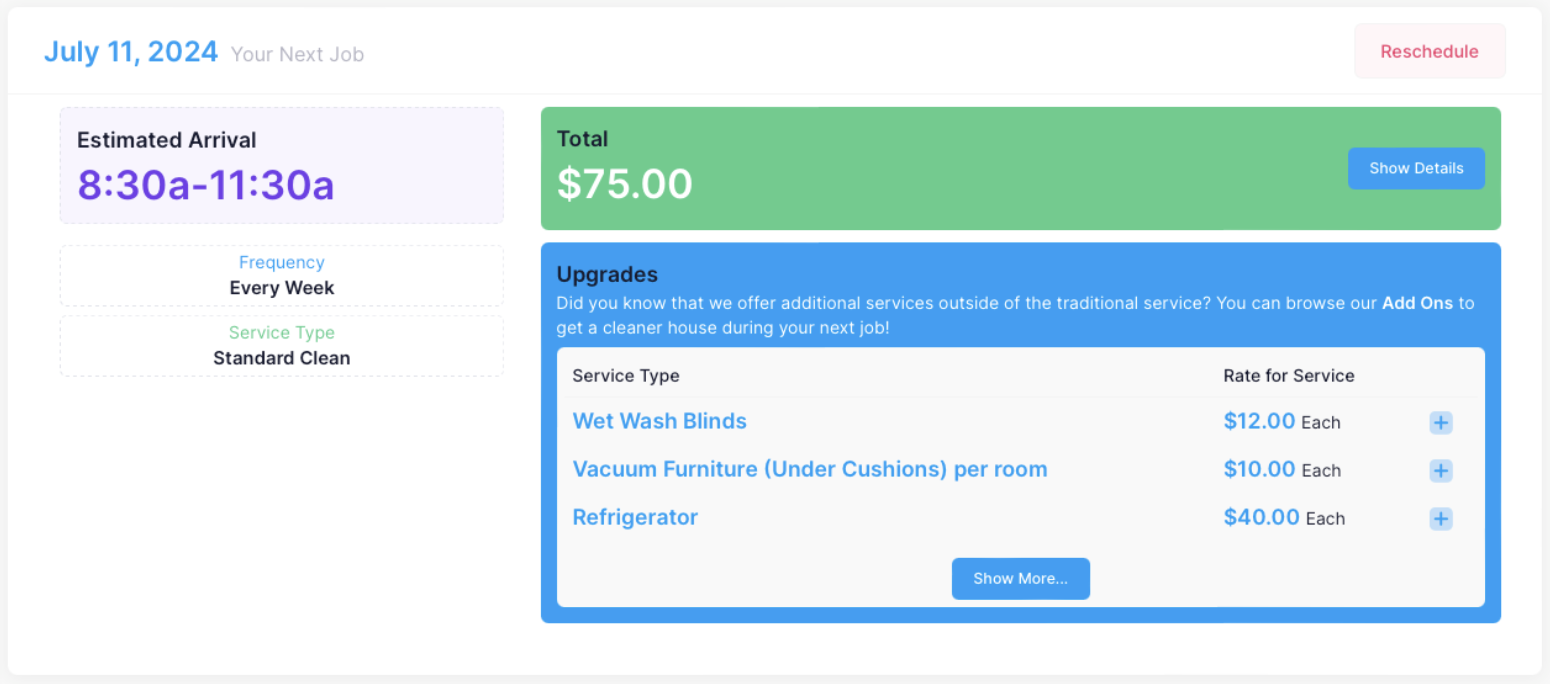Click the Rate for Service column header
The height and width of the screenshot is (684, 1550).
point(1288,376)
